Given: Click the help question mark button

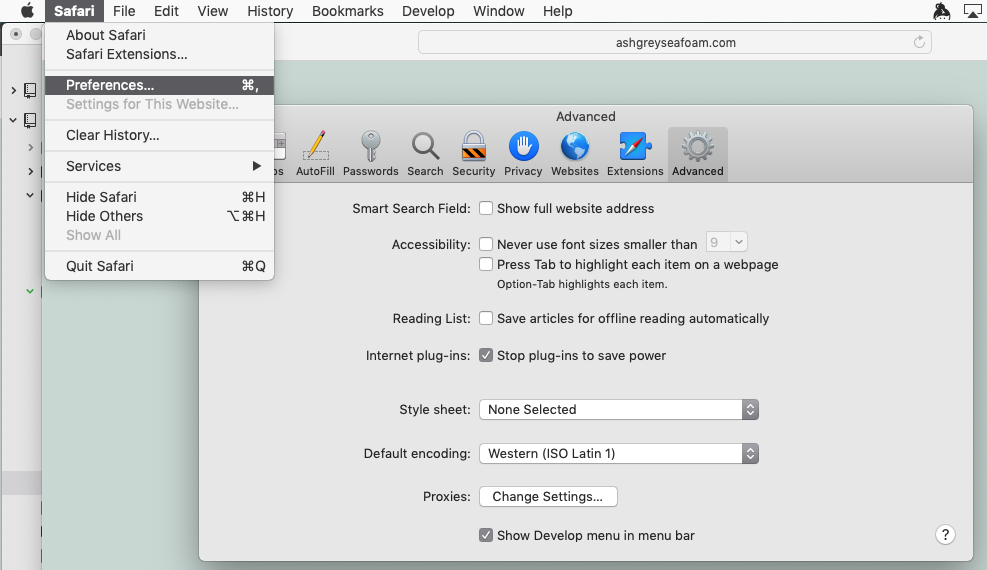Looking at the screenshot, I should pos(945,534).
